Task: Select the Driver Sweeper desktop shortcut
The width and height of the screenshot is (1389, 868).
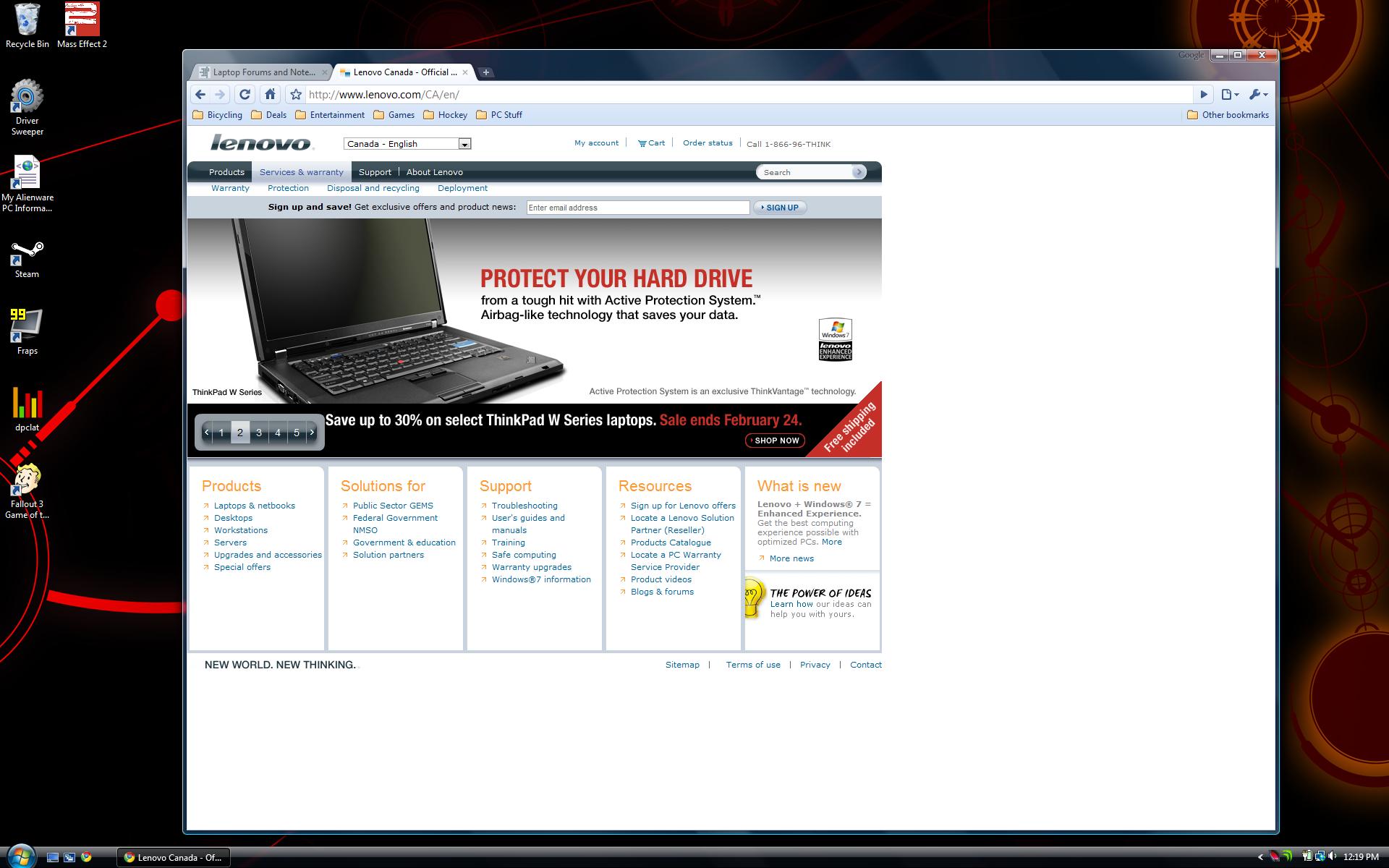Action: coord(27,108)
